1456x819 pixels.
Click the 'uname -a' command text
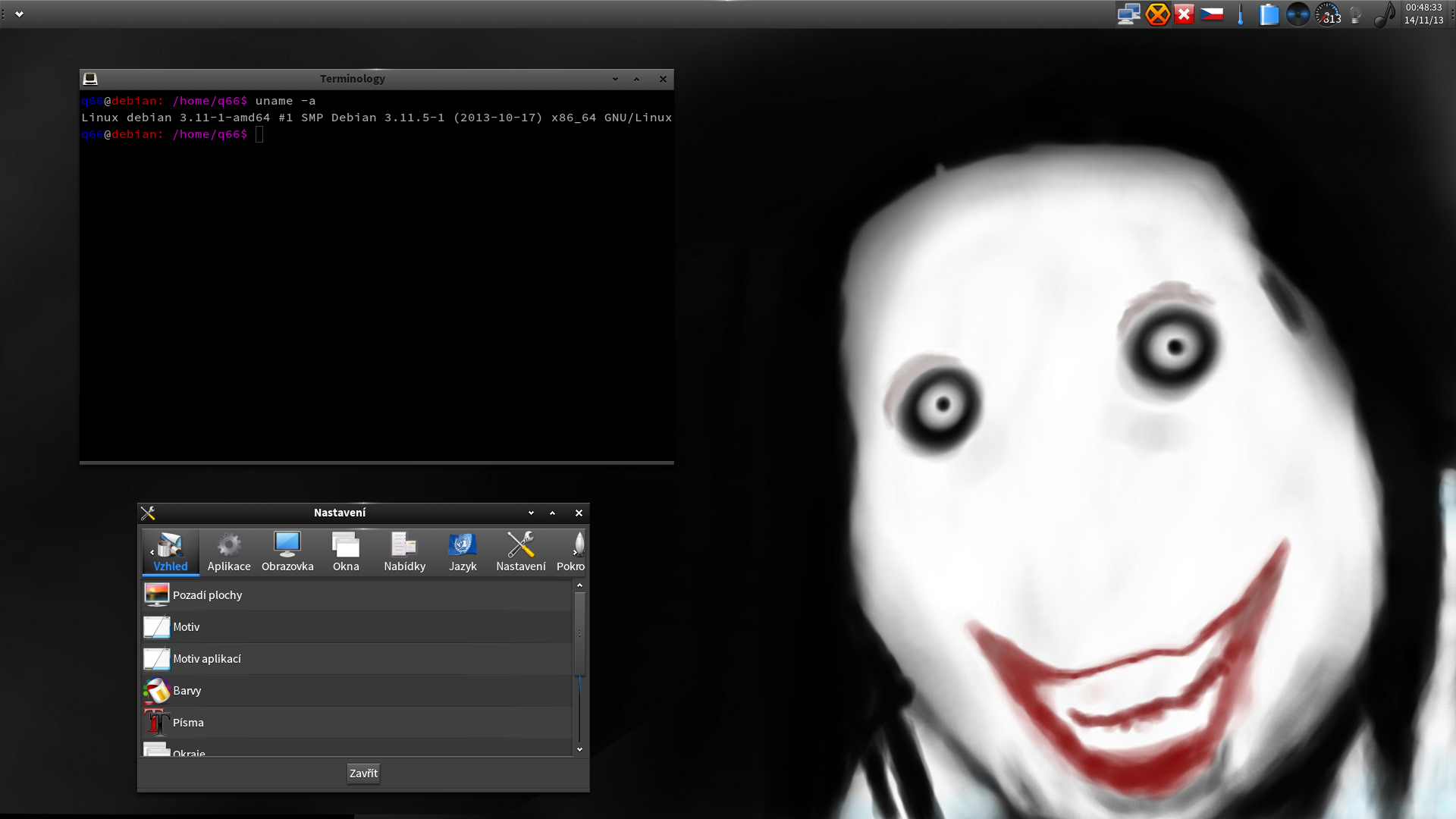click(285, 101)
